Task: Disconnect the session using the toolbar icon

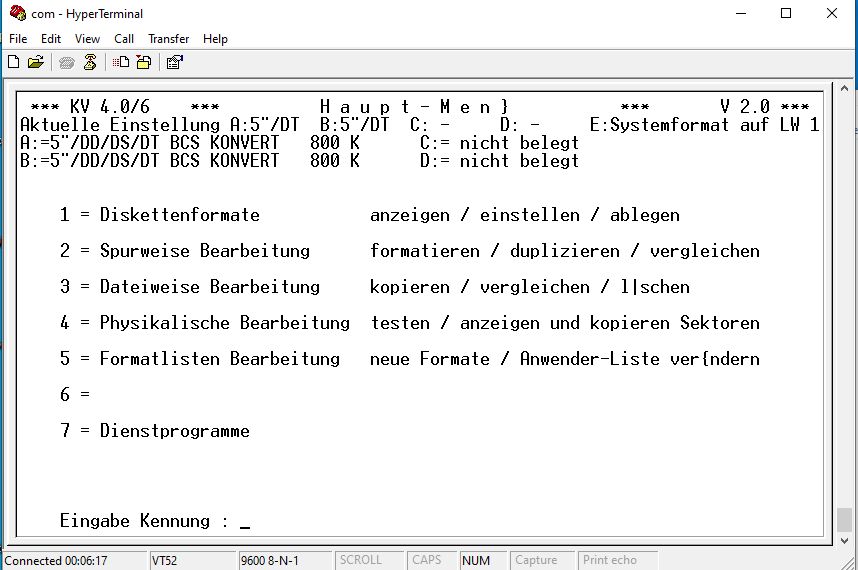Action: tap(90, 62)
